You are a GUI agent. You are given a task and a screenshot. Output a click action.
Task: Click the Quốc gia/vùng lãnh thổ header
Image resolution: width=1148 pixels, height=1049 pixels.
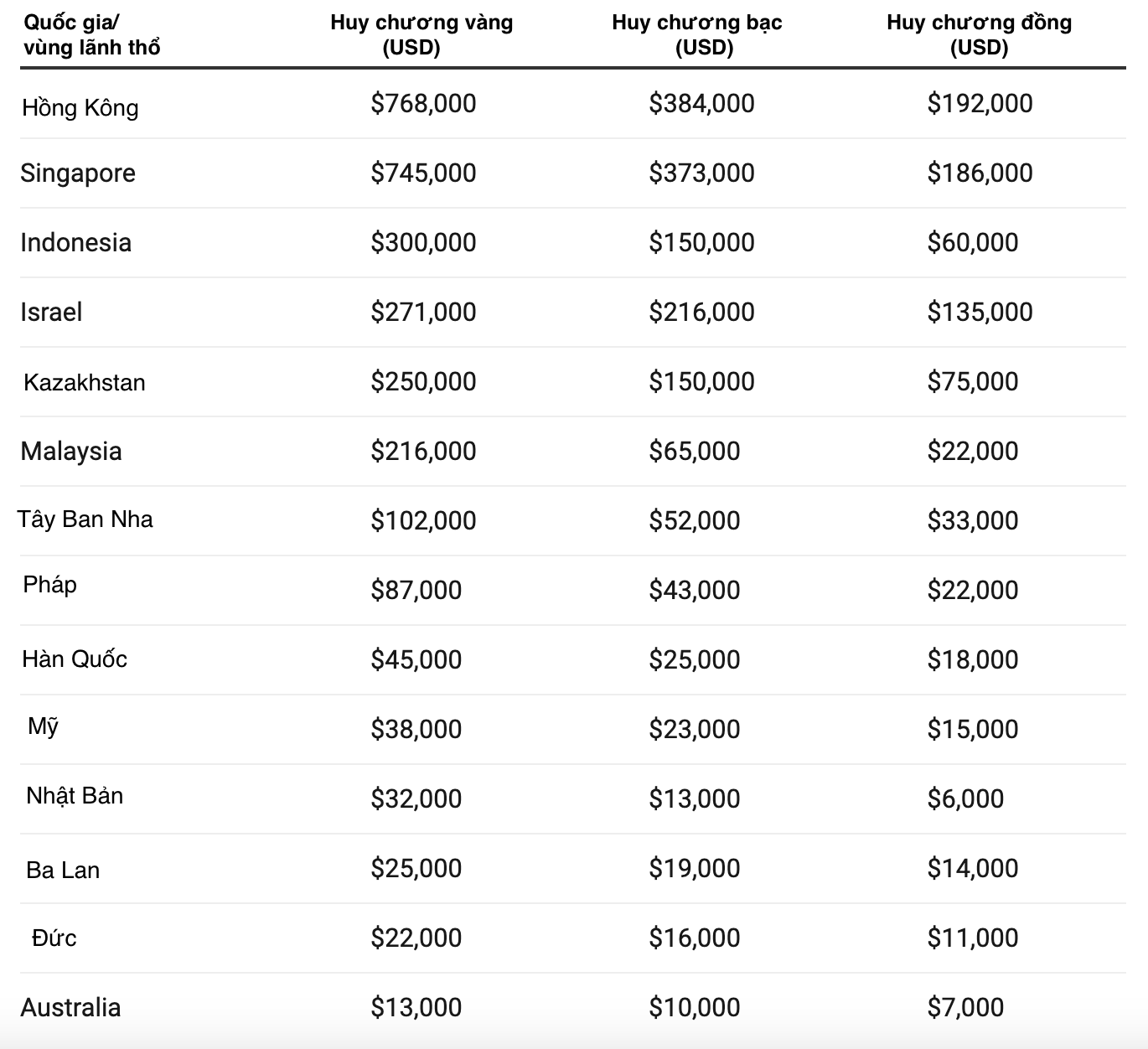point(91,34)
